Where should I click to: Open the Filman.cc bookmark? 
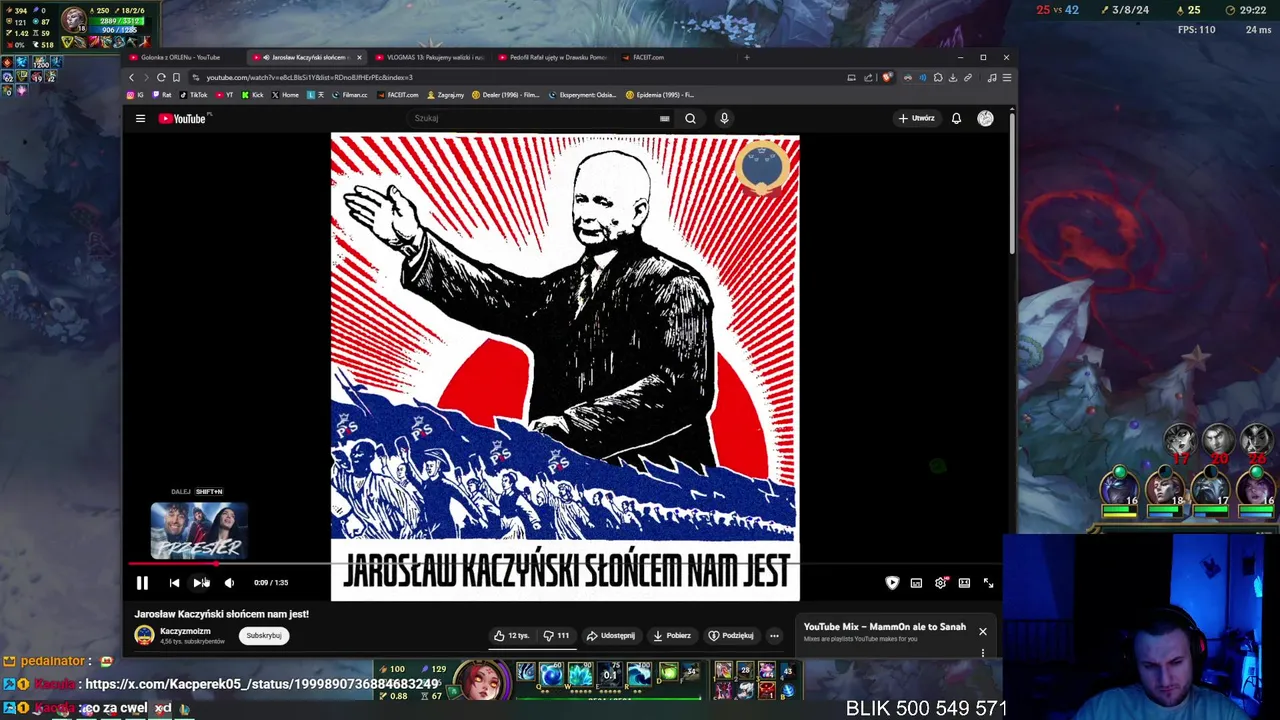point(350,95)
